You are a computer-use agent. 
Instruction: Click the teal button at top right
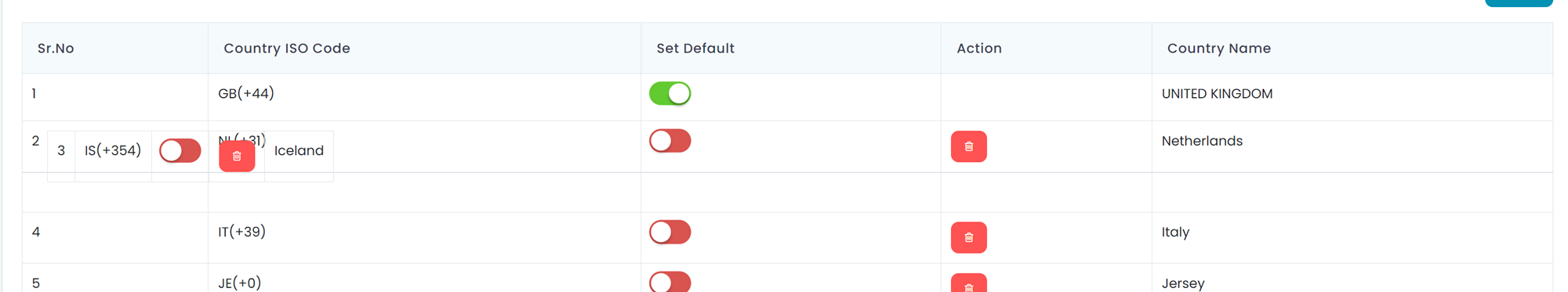pyautogui.click(x=1519, y=3)
